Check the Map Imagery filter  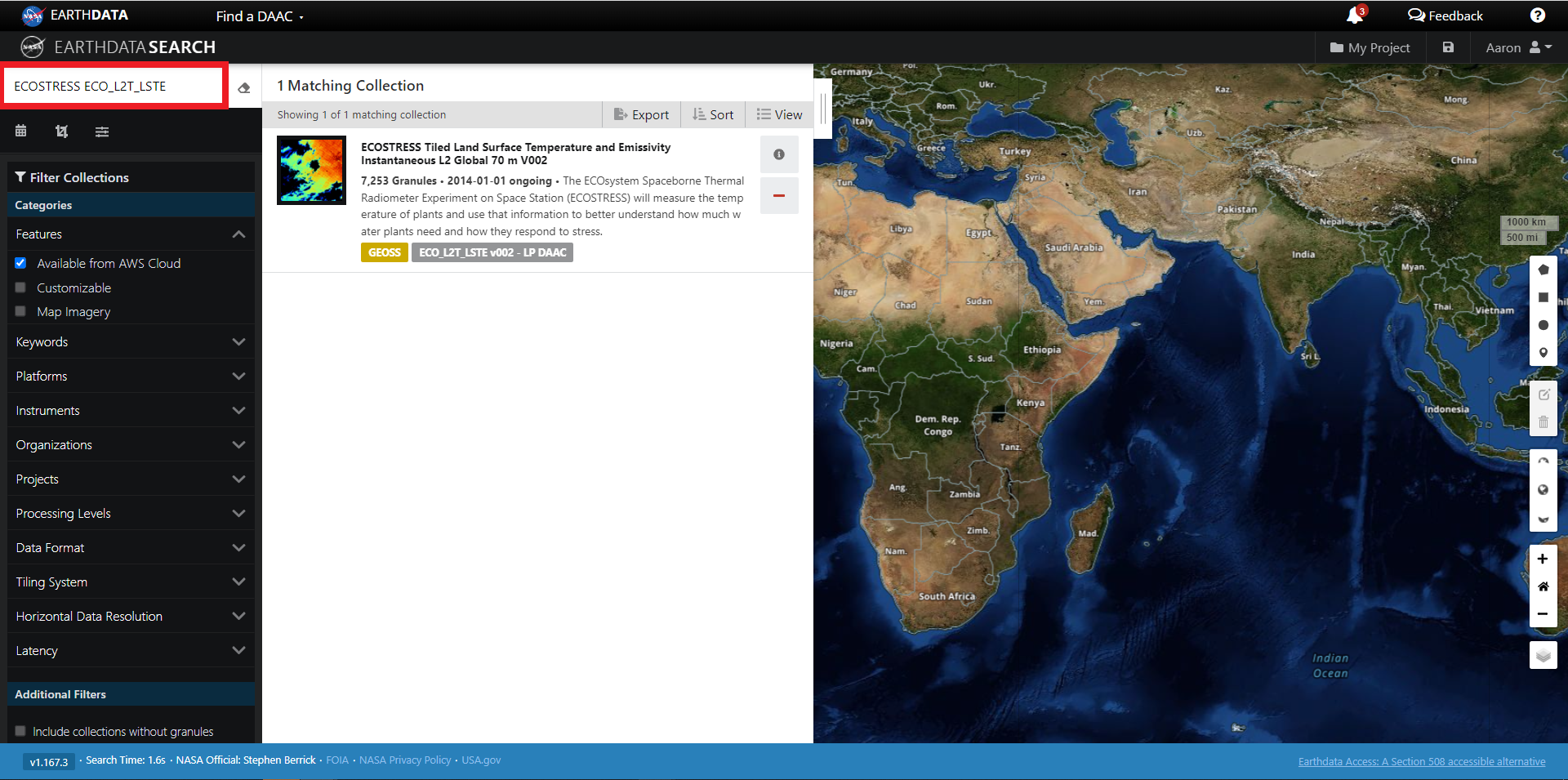click(20, 311)
